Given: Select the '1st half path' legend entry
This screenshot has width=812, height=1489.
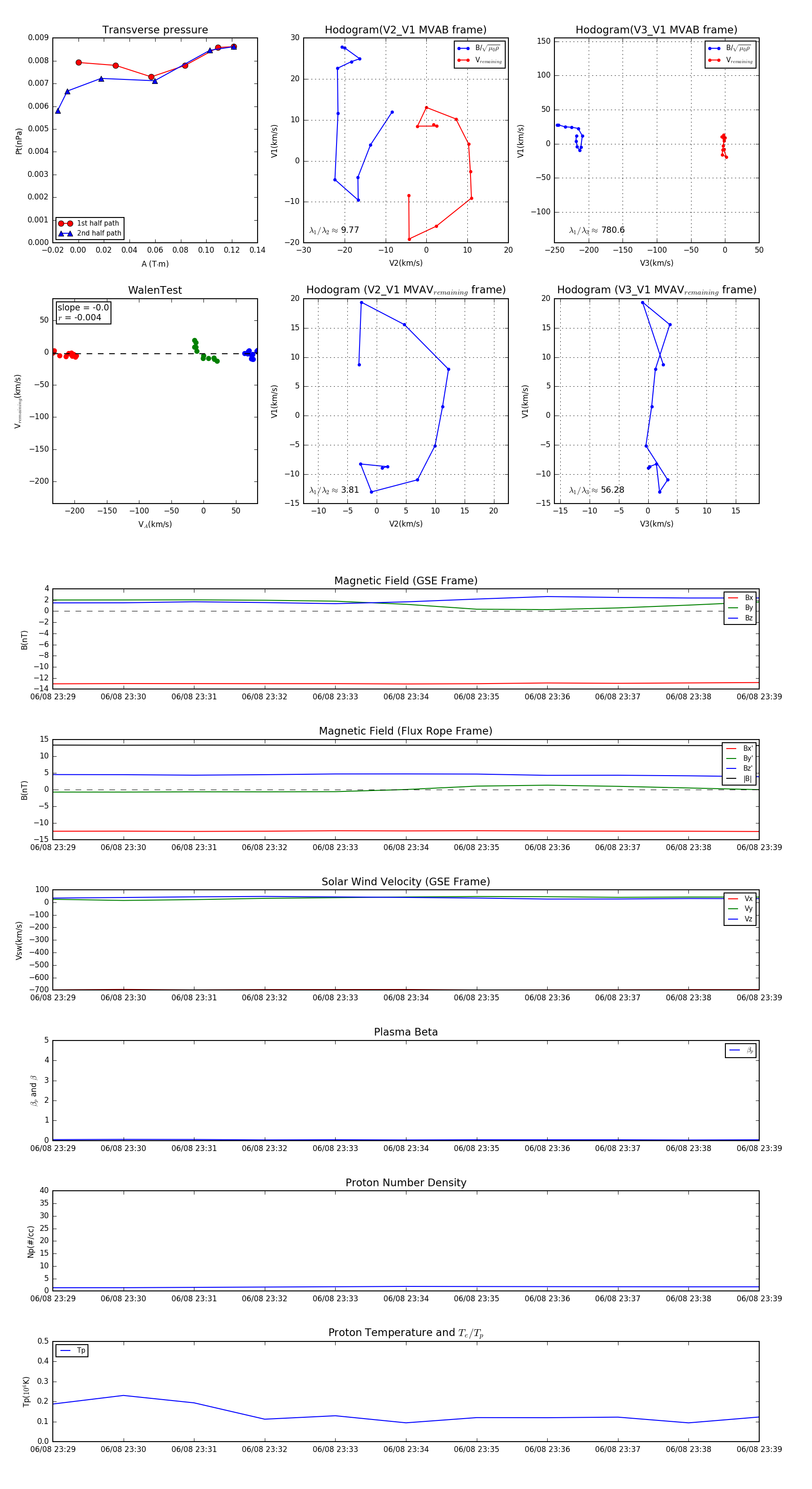Looking at the screenshot, I should click(x=90, y=223).
